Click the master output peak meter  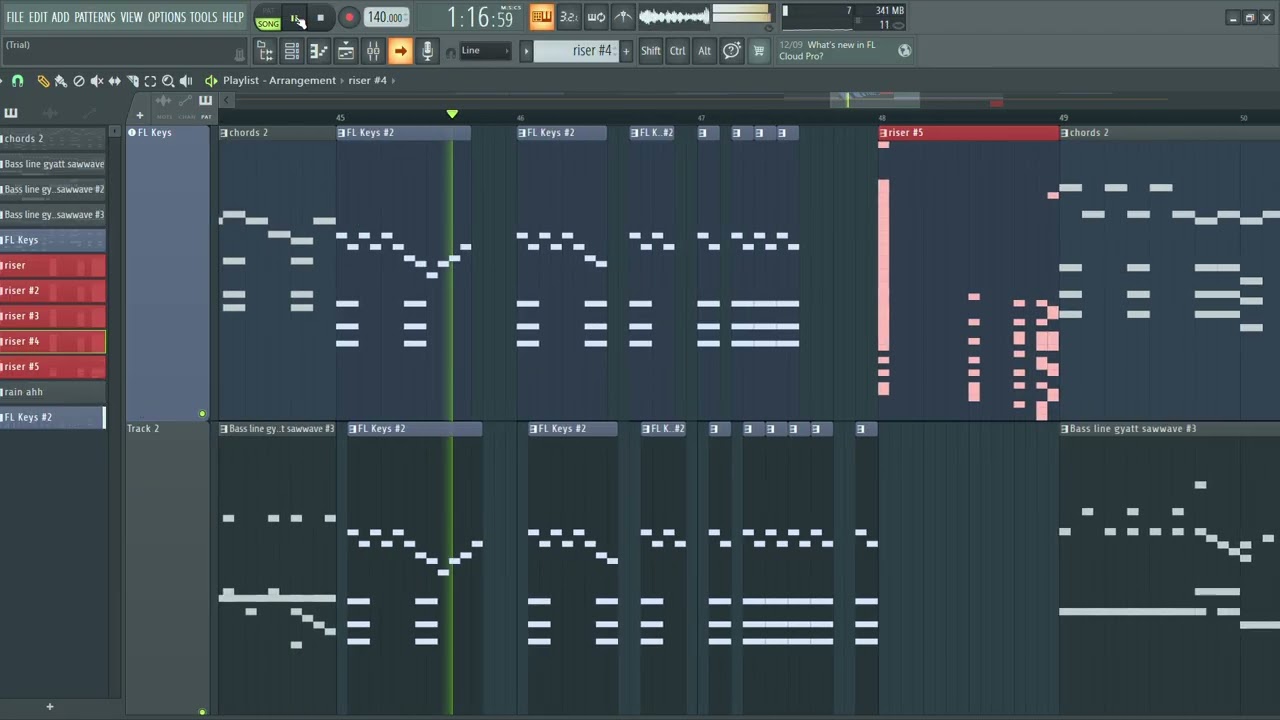[x=742, y=15]
